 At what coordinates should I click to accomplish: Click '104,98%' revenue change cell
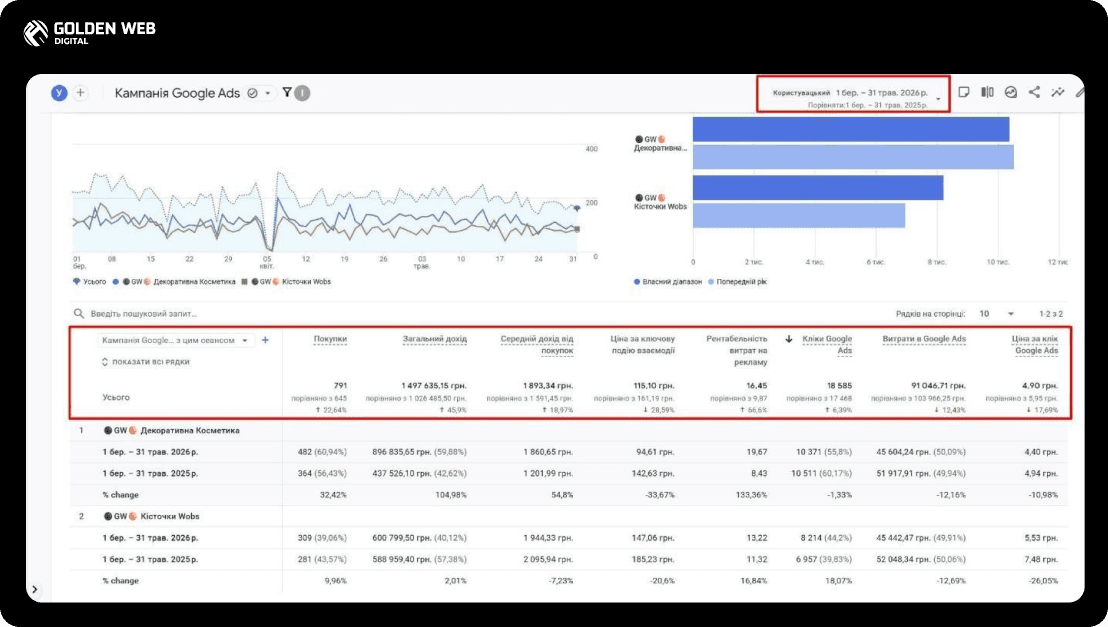click(x=451, y=495)
